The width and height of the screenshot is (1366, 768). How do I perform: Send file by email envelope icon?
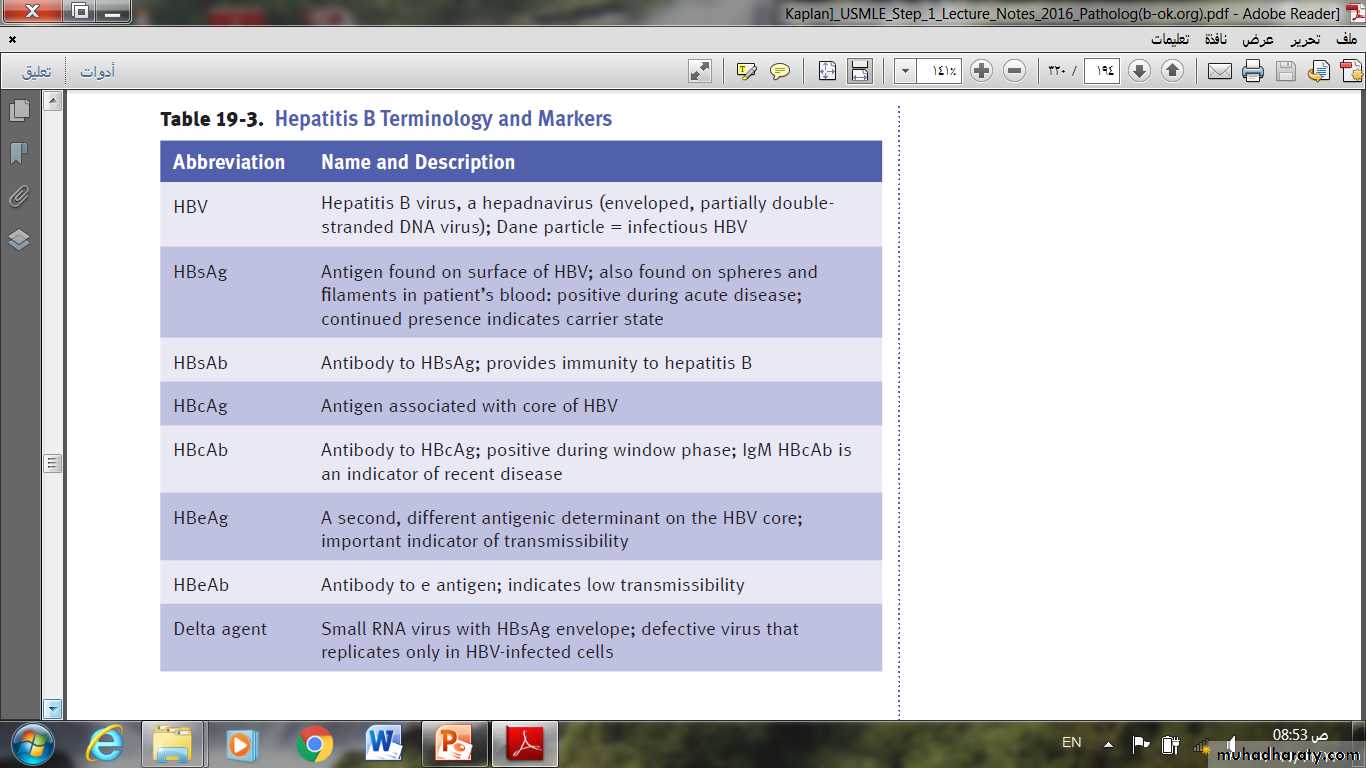point(1219,71)
